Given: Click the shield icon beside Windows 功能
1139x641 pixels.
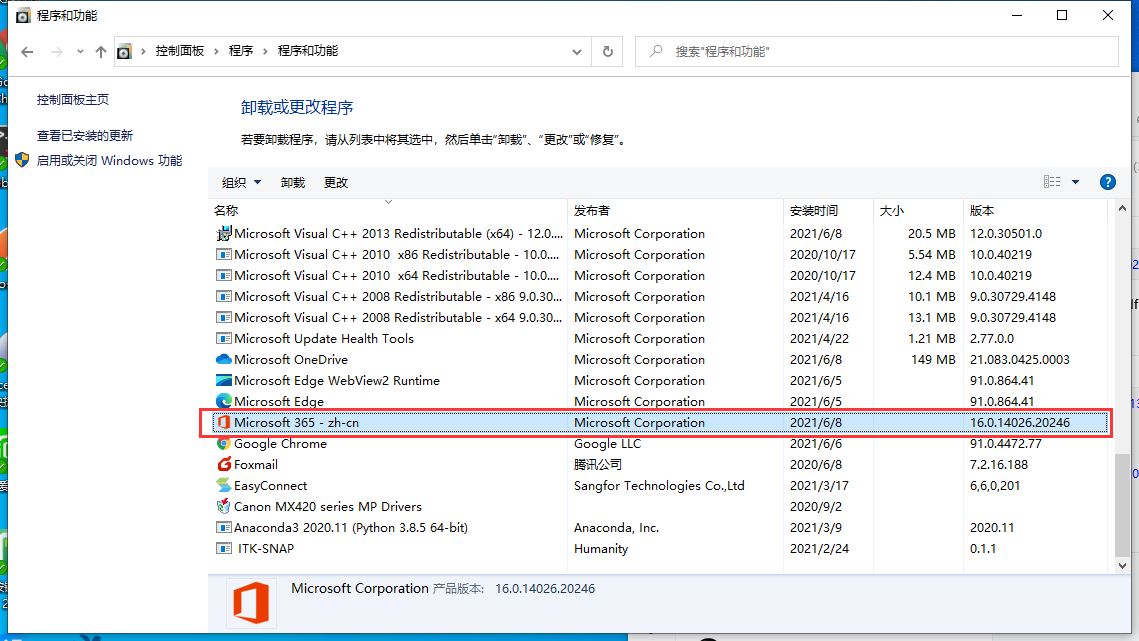Looking at the screenshot, I should click(x=22, y=160).
